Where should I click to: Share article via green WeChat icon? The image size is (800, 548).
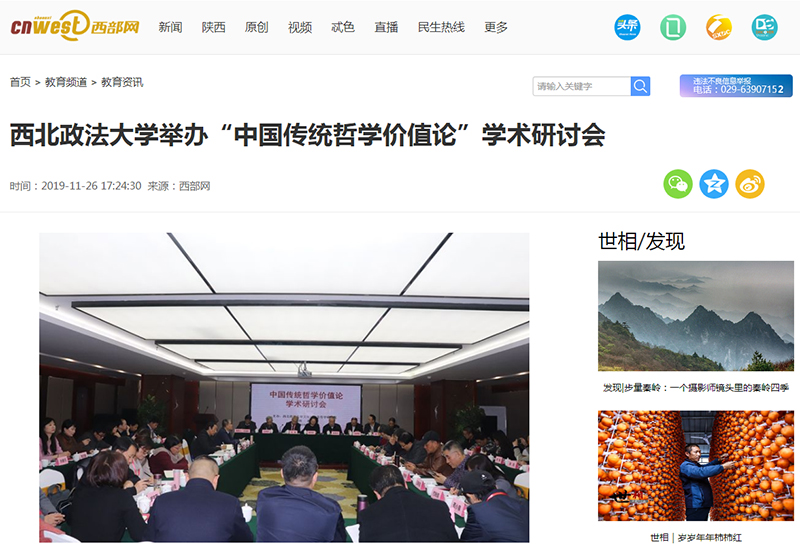[678, 184]
